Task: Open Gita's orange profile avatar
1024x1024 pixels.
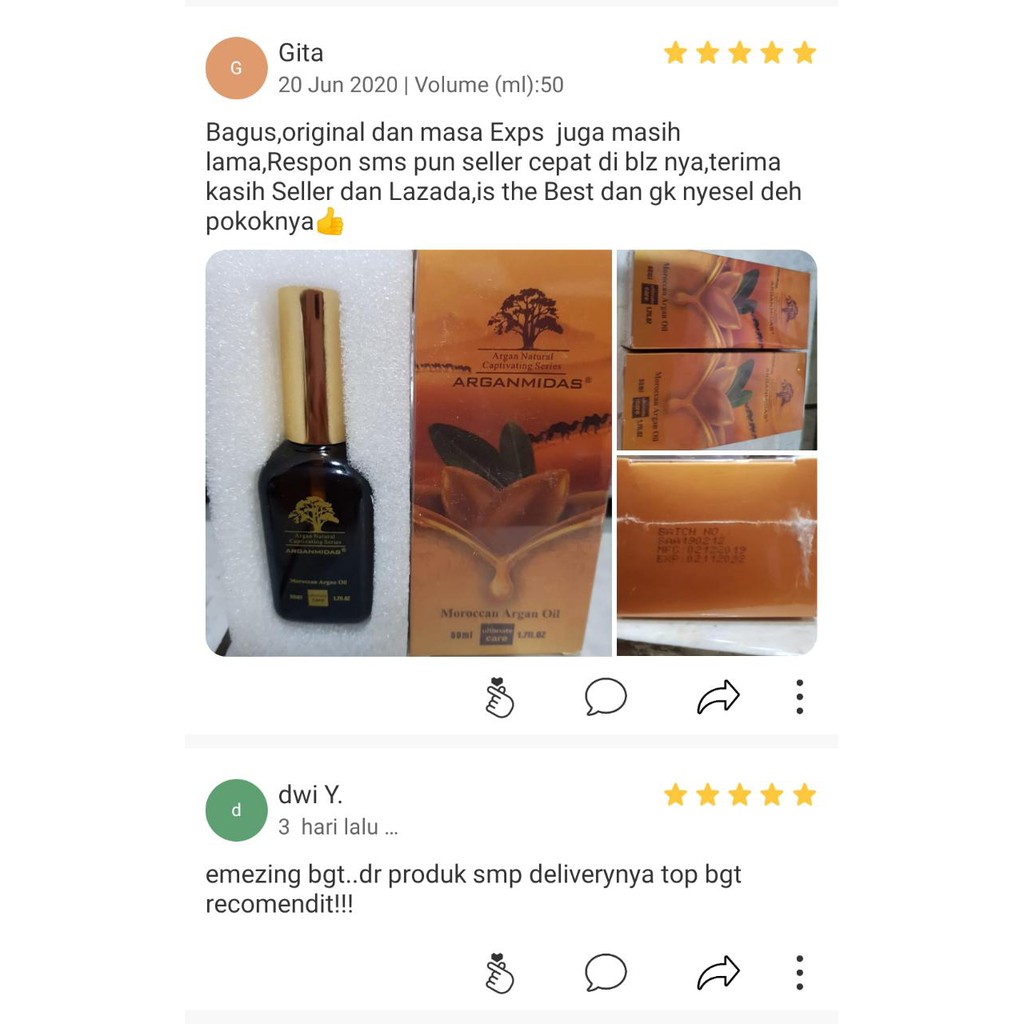Action: 236,68
